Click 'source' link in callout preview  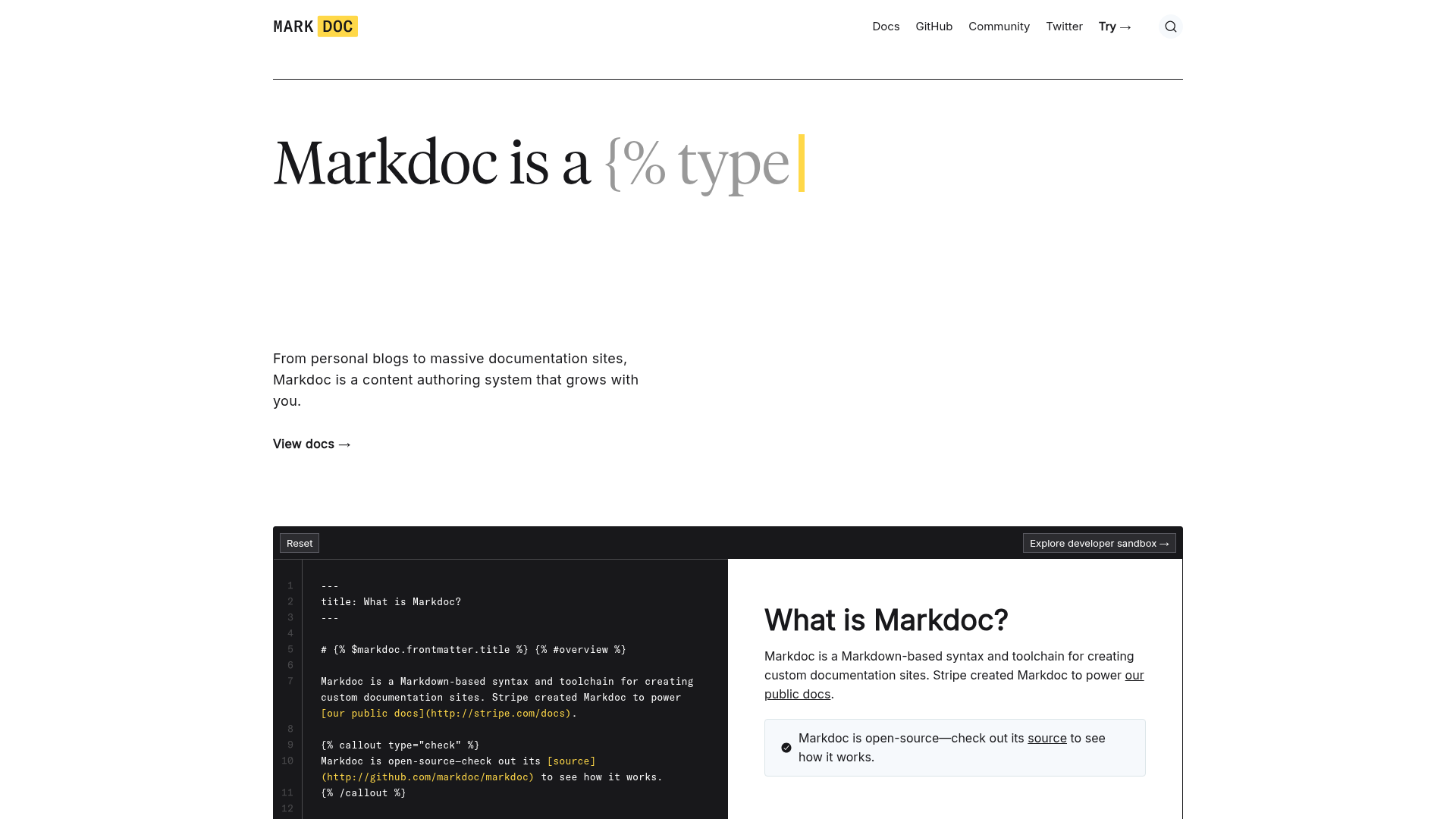[1046, 738]
